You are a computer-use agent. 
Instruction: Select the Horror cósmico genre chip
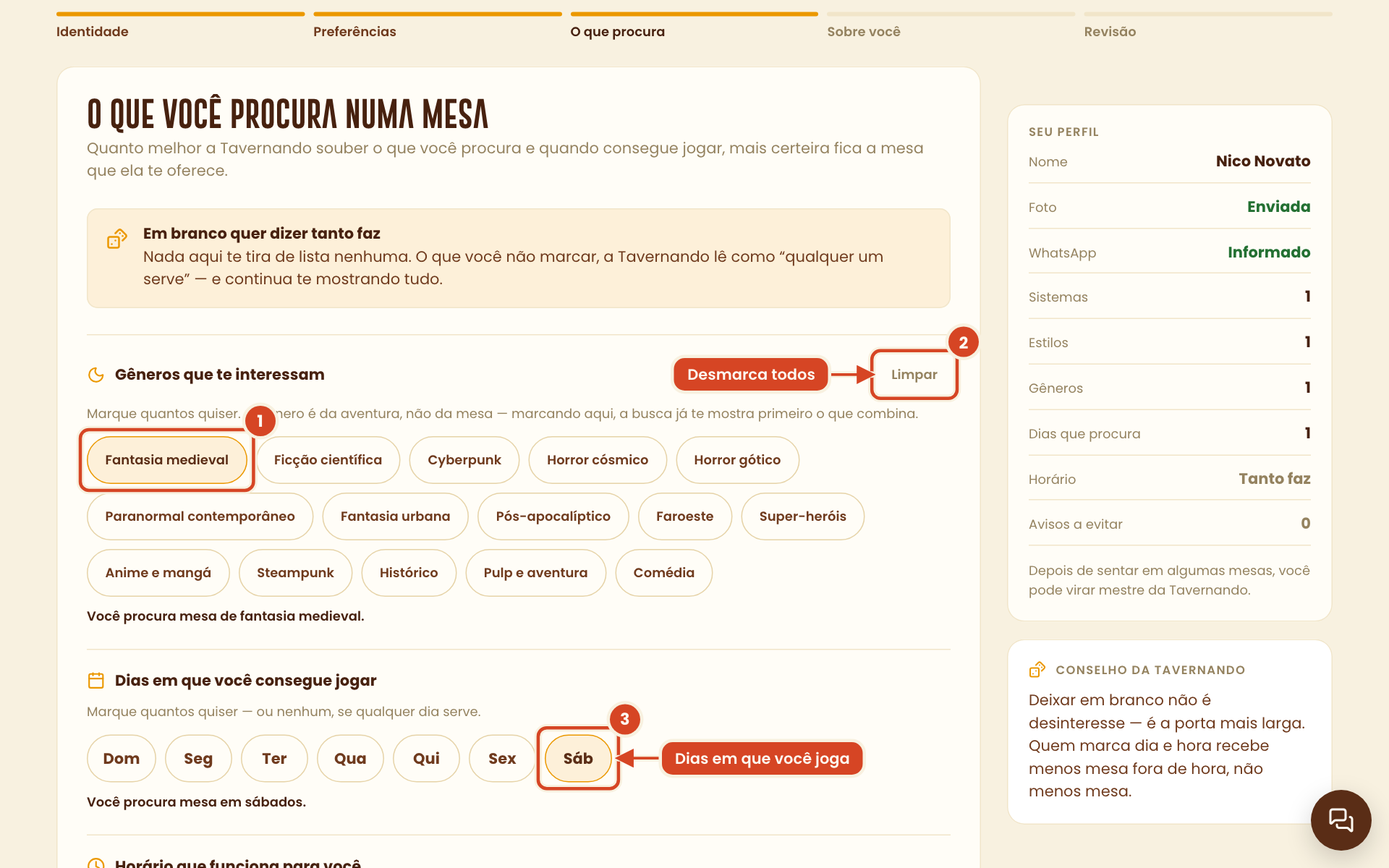coord(598,460)
